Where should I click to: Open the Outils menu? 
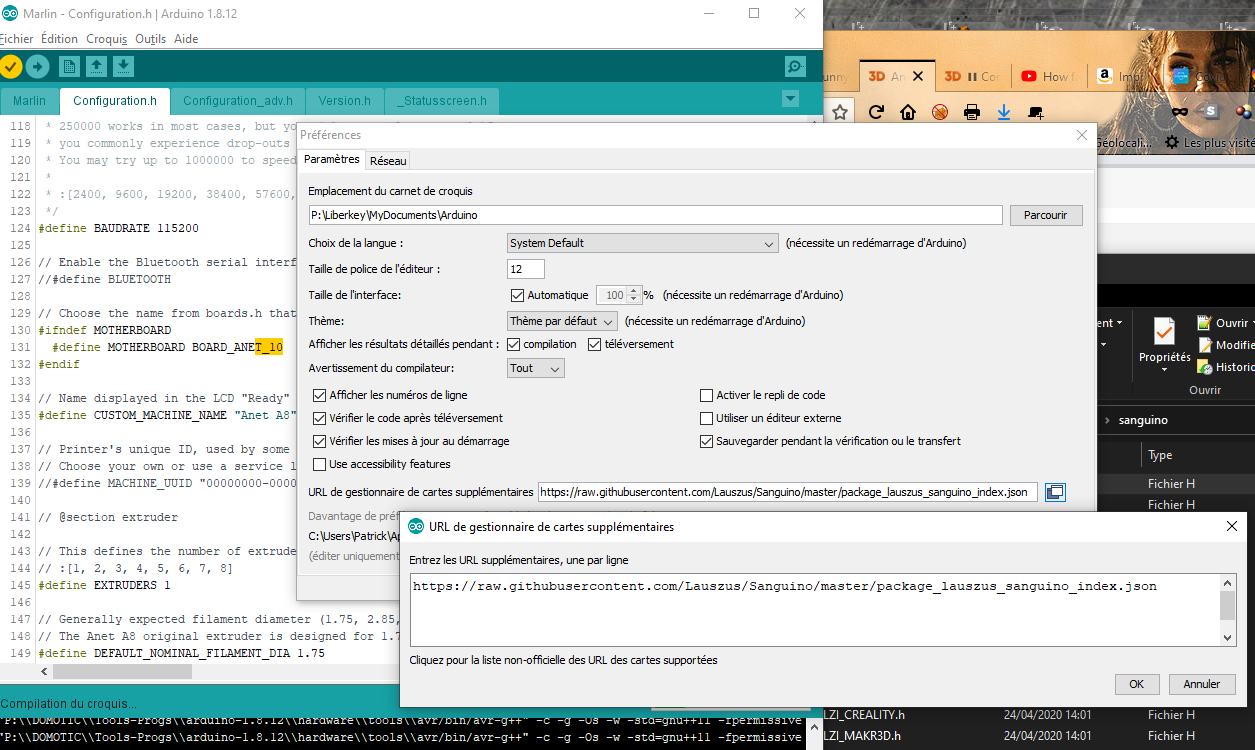150,39
